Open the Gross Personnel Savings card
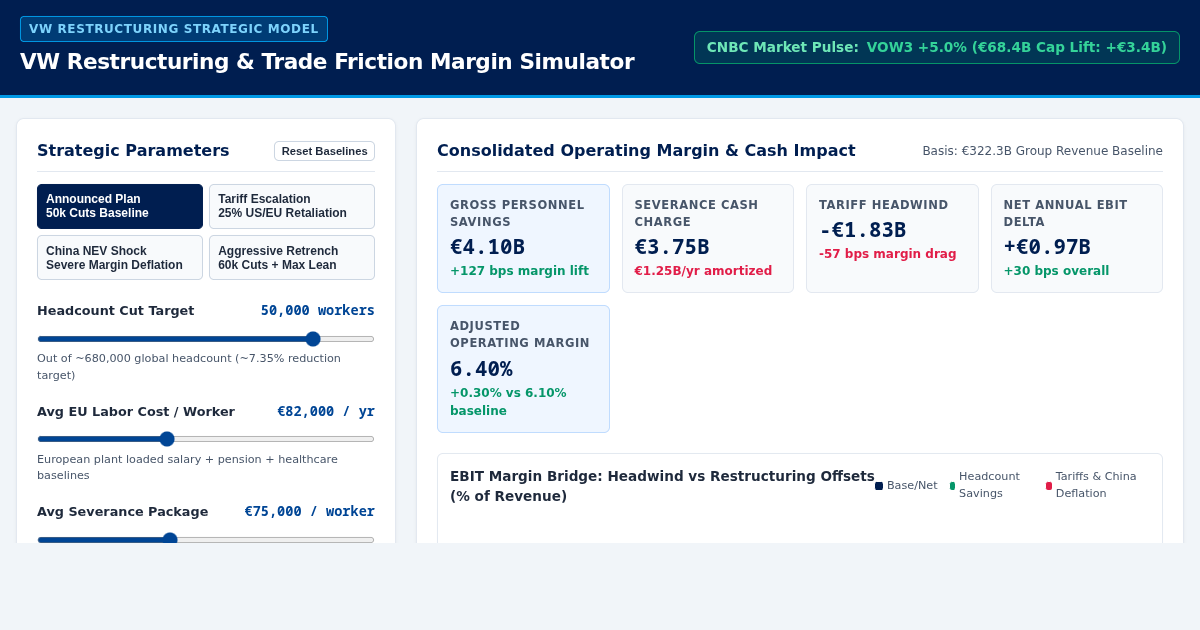The width and height of the screenshot is (1200, 630). [523, 238]
